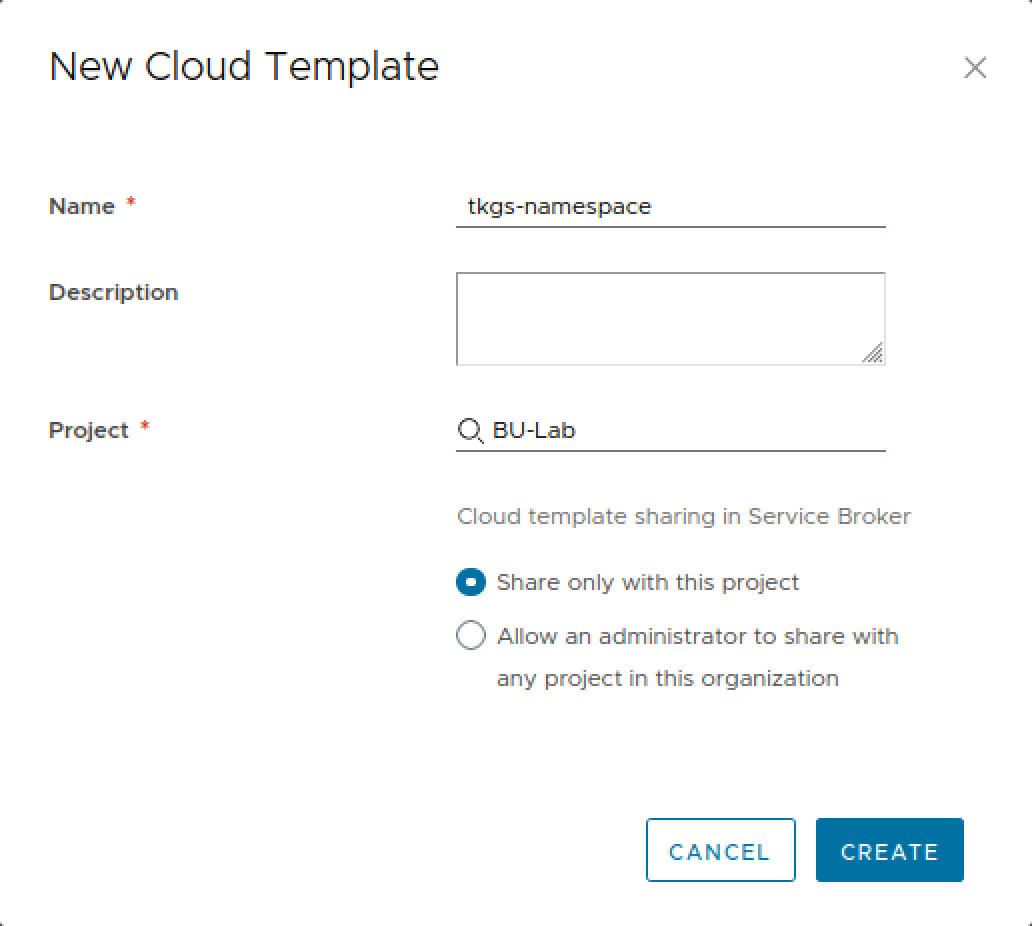Click the Name field label

82,207
